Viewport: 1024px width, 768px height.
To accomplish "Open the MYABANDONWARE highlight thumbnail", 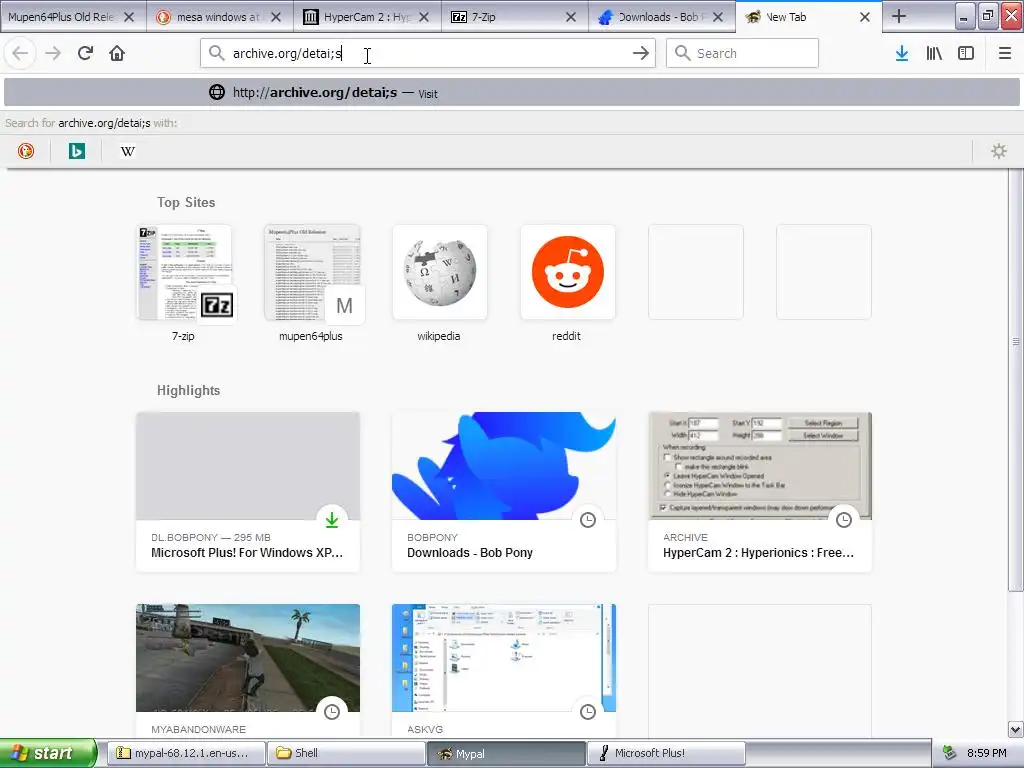I will (248, 658).
